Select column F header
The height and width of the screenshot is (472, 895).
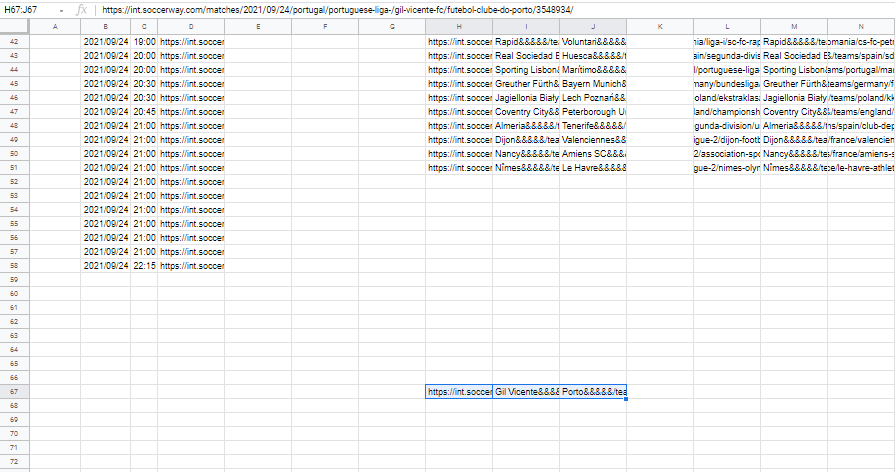tap(325, 26)
